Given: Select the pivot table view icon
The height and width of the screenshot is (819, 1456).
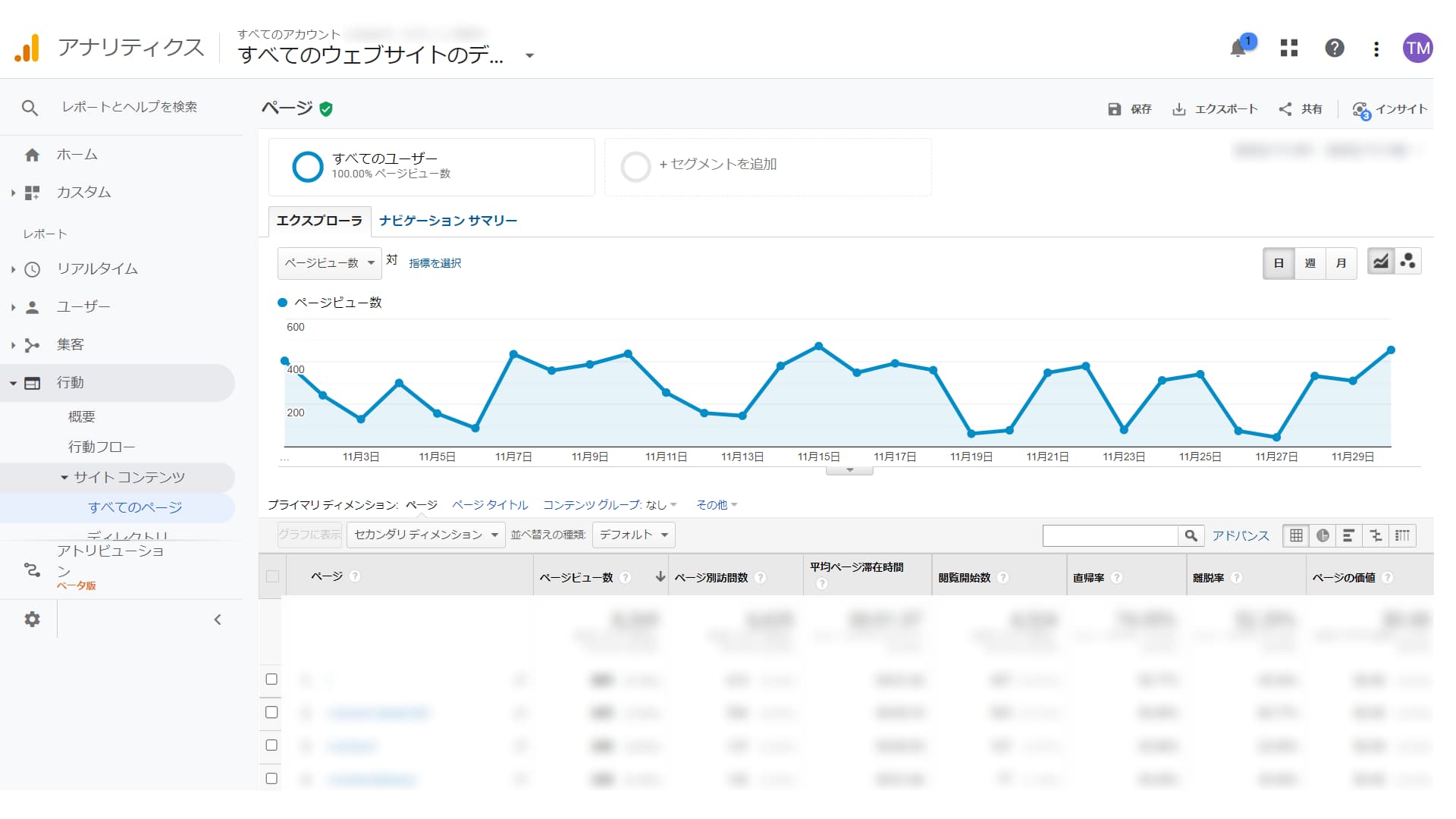Looking at the screenshot, I should pos(1402,535).
